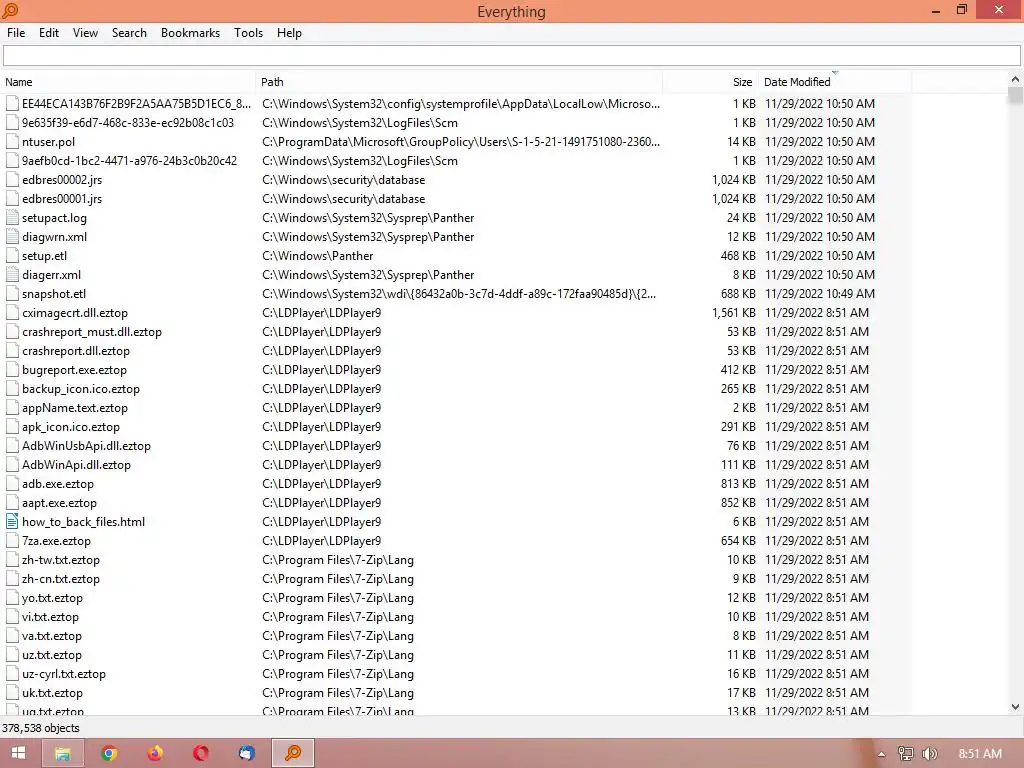Click the Everything magnifier icon in title bar
This screenshot has width=1024, height=768.
[10, 10]
